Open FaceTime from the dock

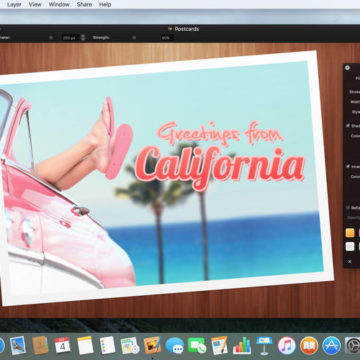pyautogui.click(x=197, y=345)
